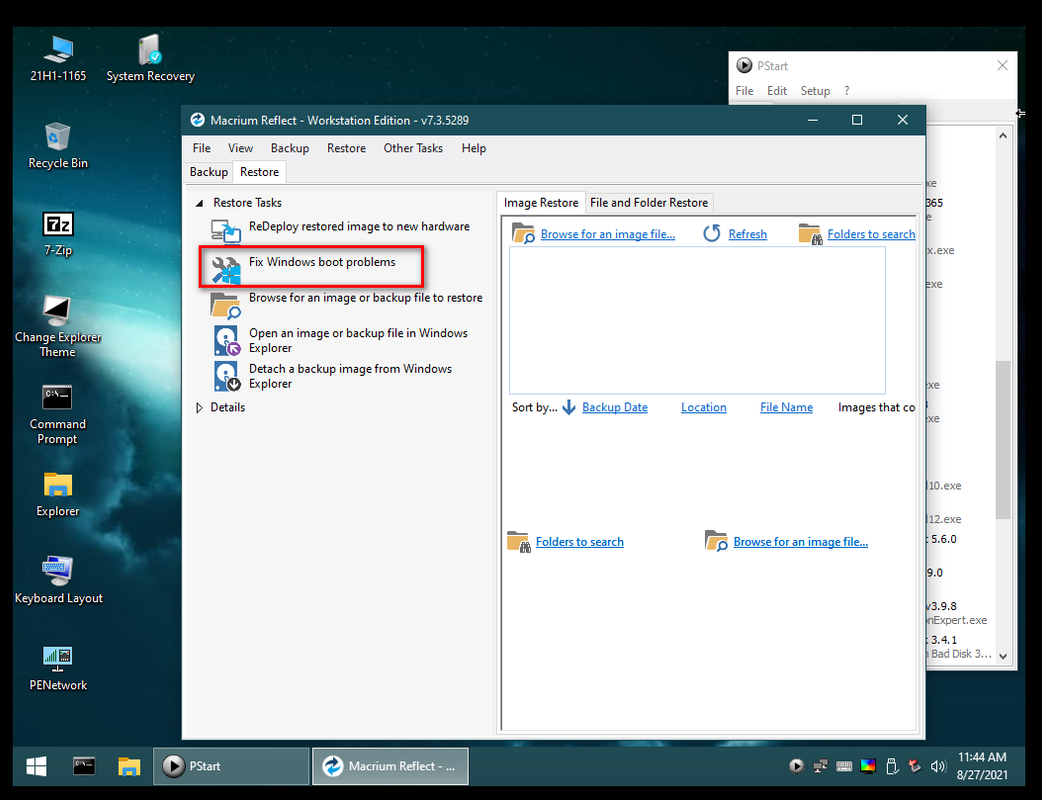
Task: Sort by Location
Action: 703,407
